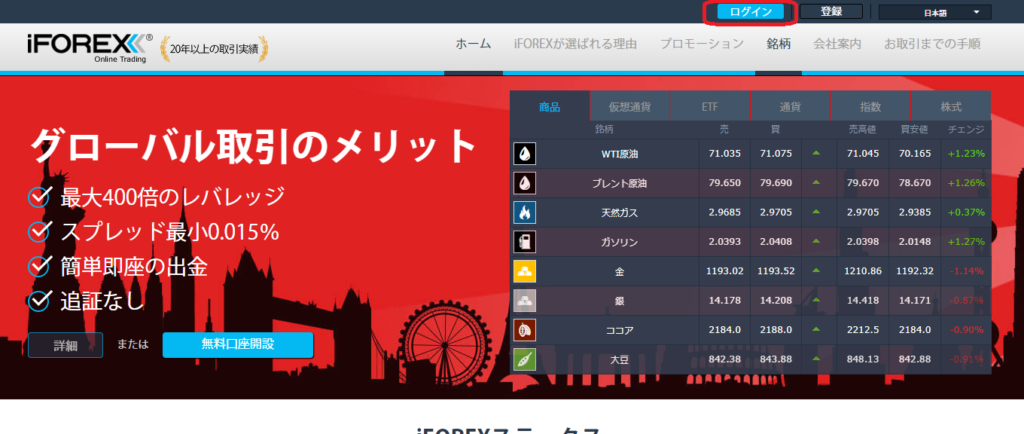Image resolution: width=1024 pixels, height=434 pixels.
Task: Click the 最大400倍のレバレッジ text
Action: [x=172, y=196]
